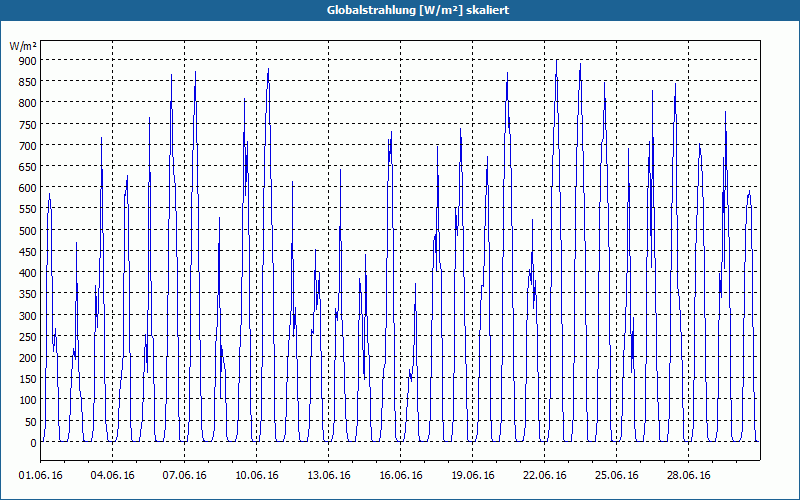Click the 07.06.16 date label

click(x=185, y=476)
